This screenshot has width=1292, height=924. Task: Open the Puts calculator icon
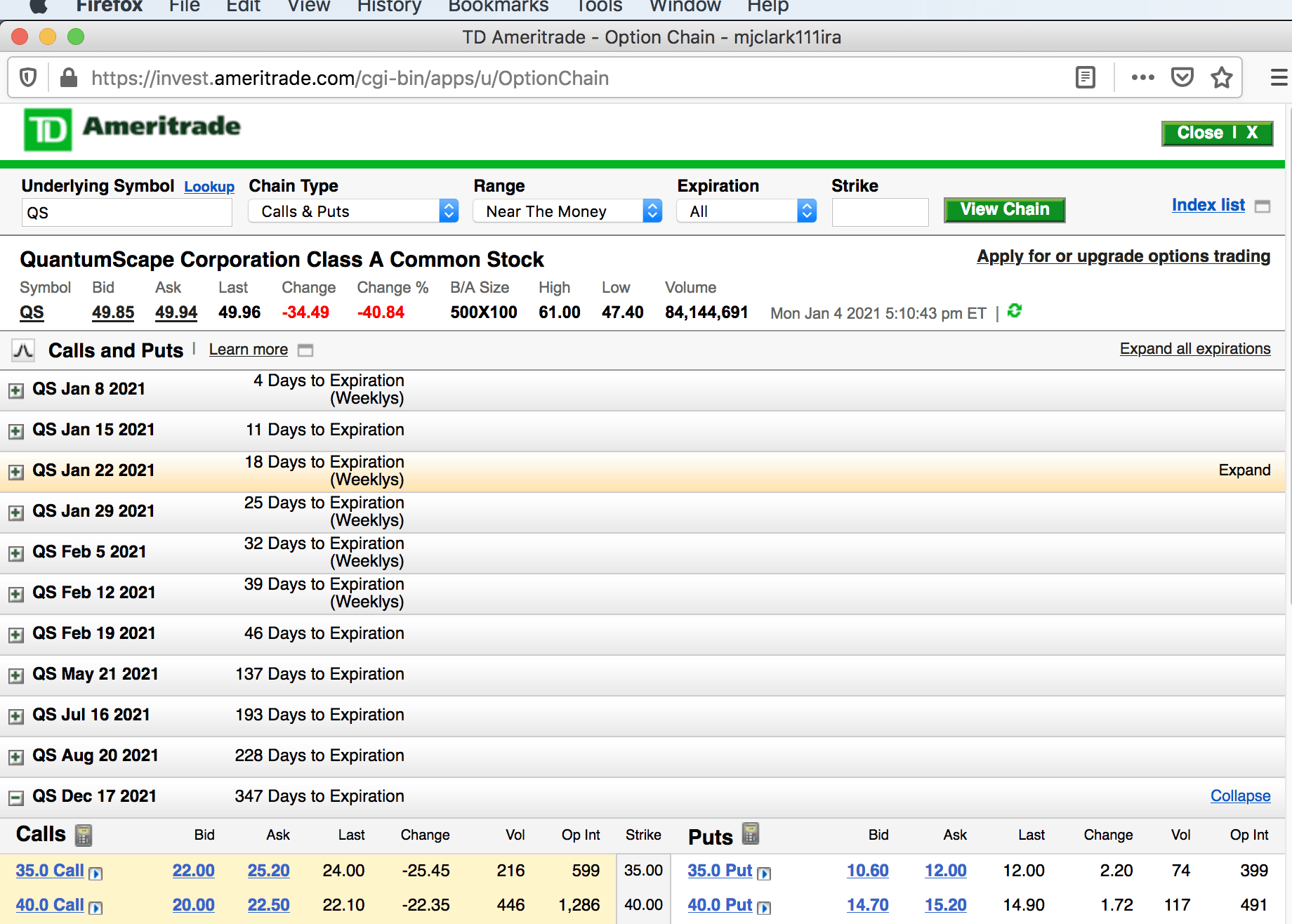[x=750, y=833]
